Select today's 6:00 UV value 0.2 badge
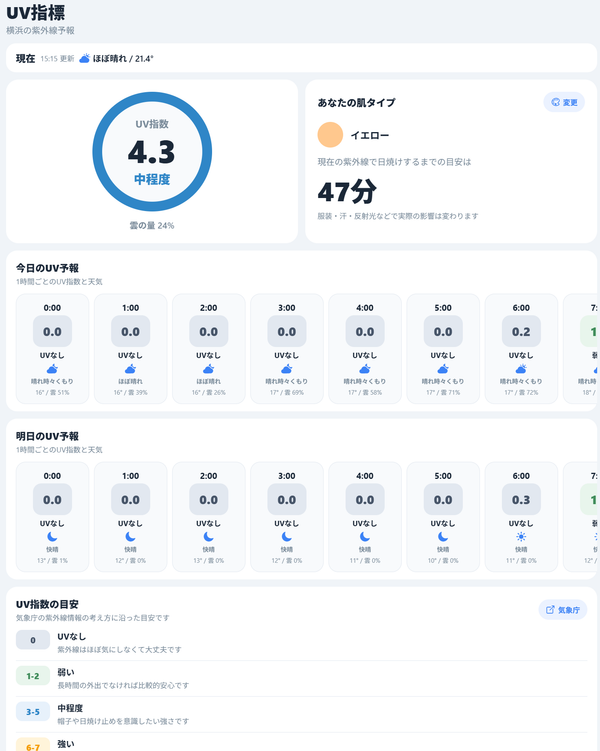Image resolution: width=600 pixels, height=751 pixels. coord(521,331)
